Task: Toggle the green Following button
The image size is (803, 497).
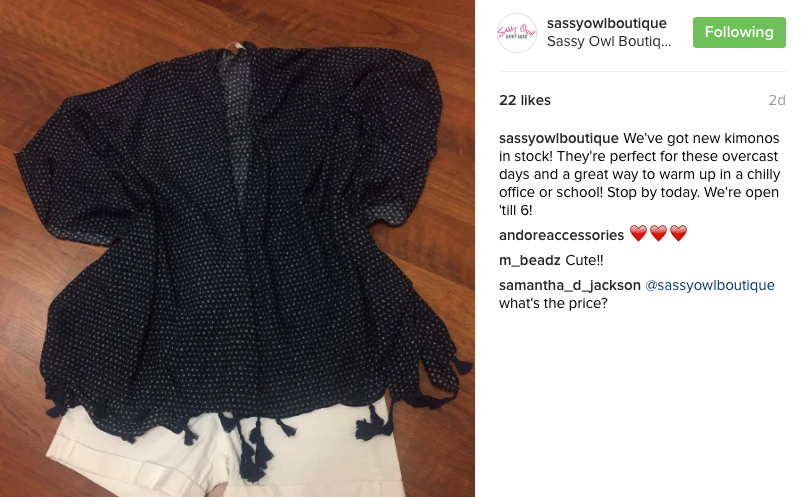Action: click(x=739, y=32)
